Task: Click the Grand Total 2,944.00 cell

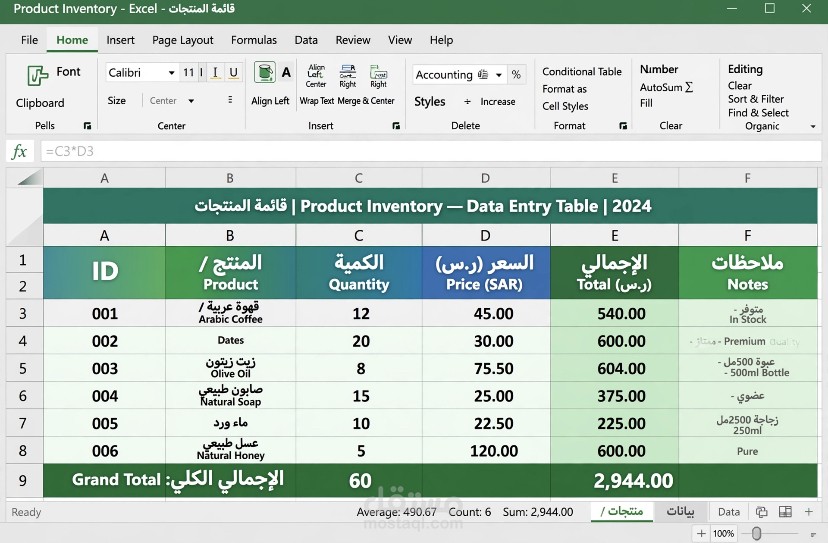Action: point(614,481)
